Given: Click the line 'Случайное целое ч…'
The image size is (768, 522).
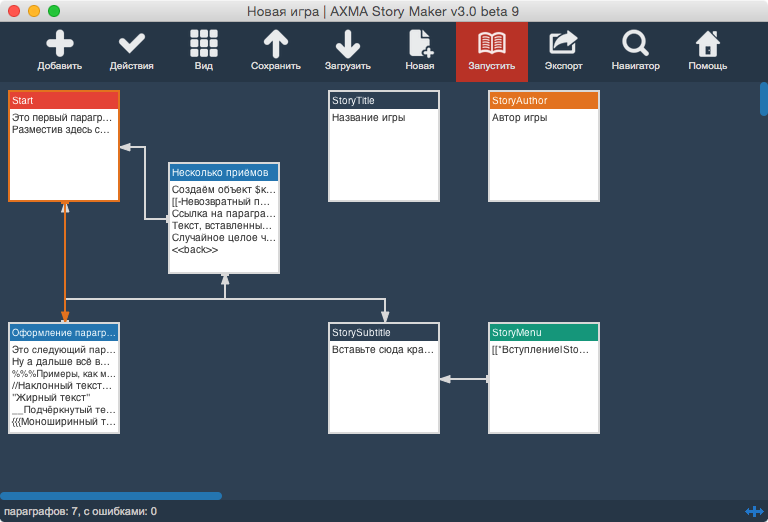Looking at the screenshot, I should 224,237.
